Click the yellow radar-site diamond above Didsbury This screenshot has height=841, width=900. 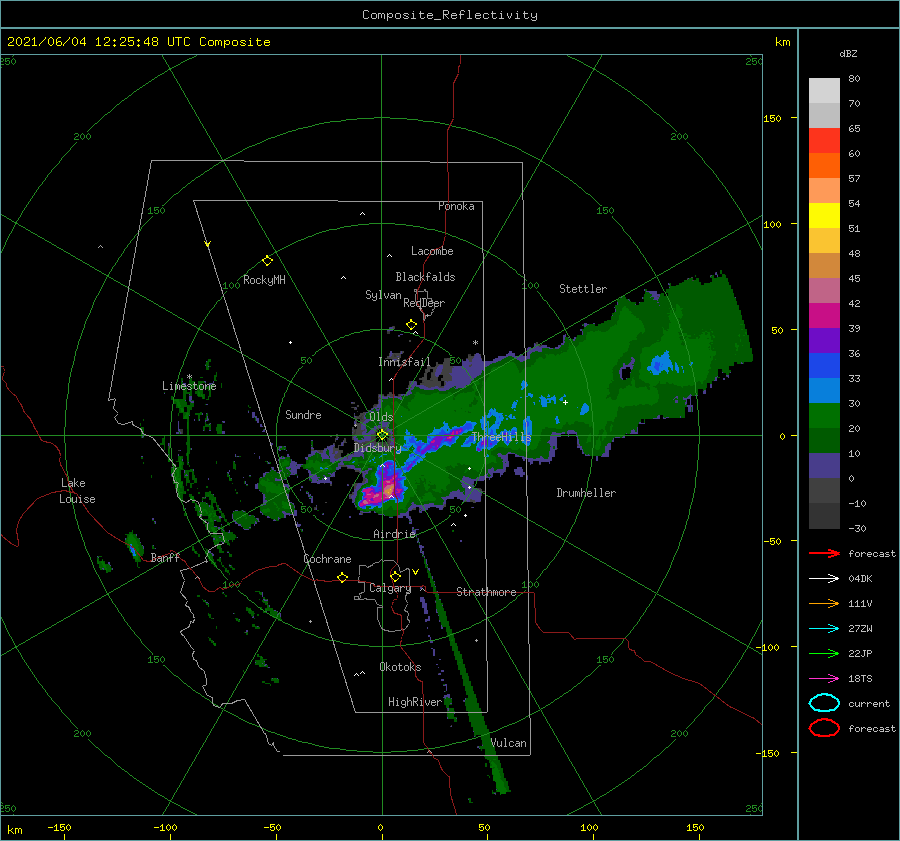click(382, 435)
